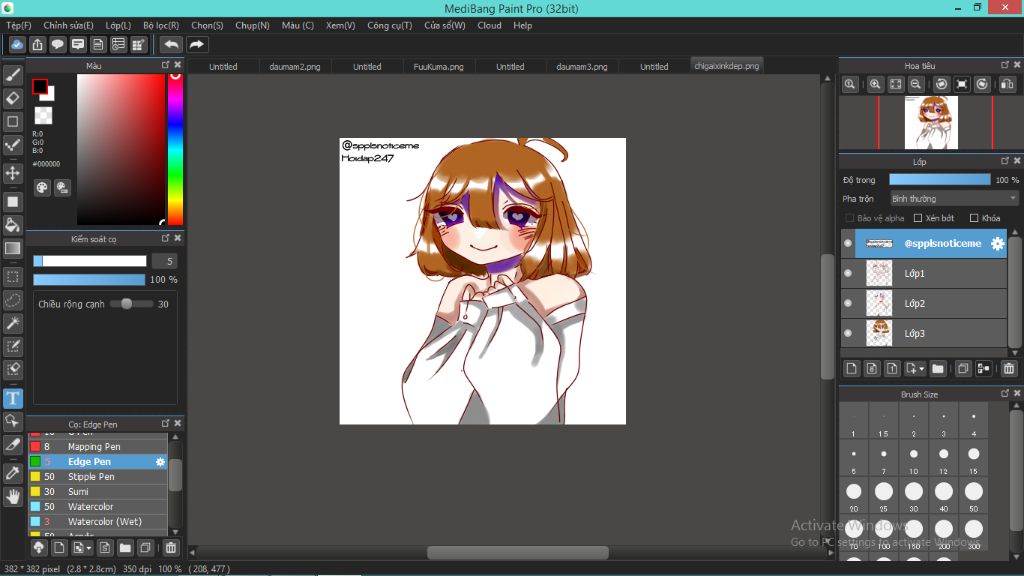
Task: Select the Lasso tool
Action: tap(12, 300)
